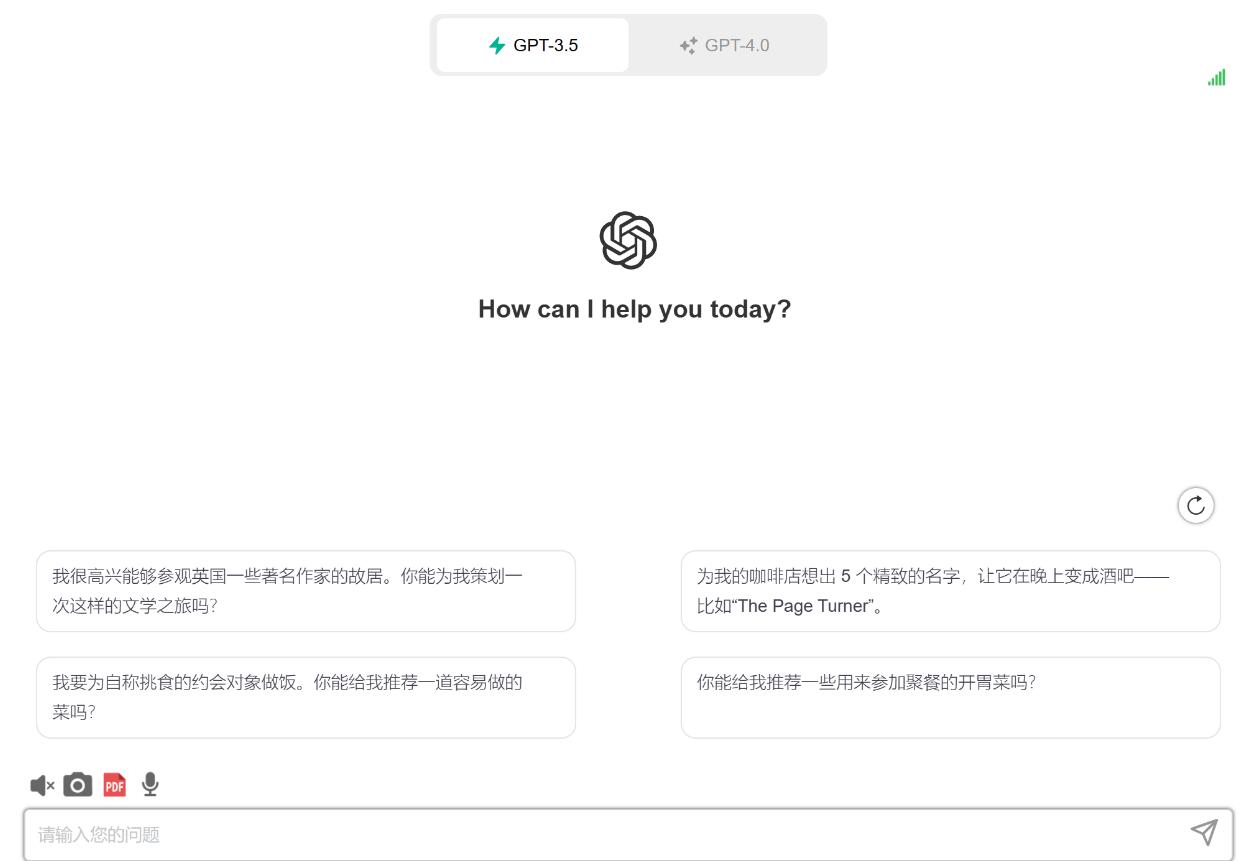Upload a file with the PDF icon
This screenshot has height=861, width=1242.
click(115, 785)
